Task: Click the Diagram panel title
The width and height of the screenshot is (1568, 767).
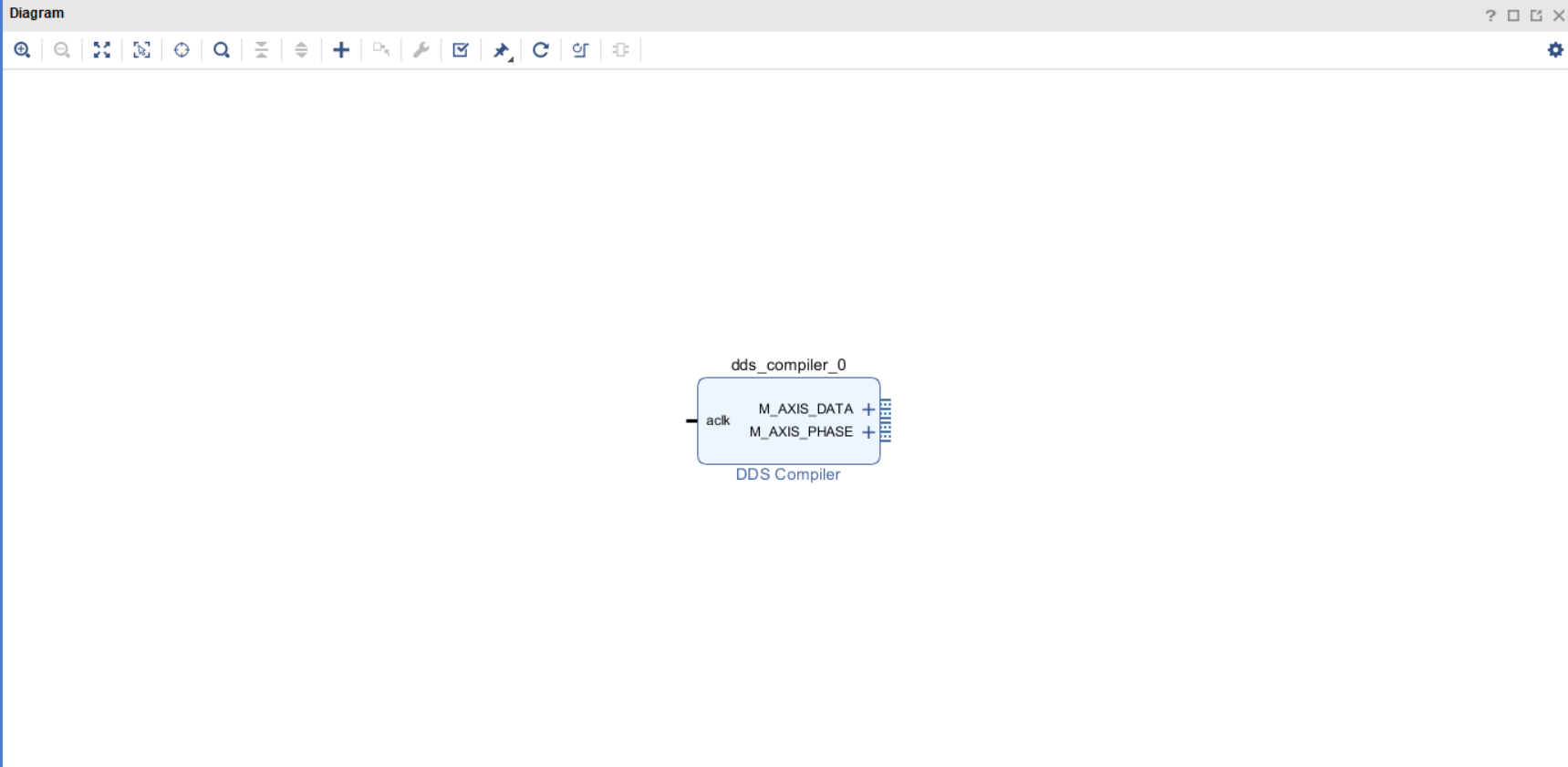Action: point(37,14)
